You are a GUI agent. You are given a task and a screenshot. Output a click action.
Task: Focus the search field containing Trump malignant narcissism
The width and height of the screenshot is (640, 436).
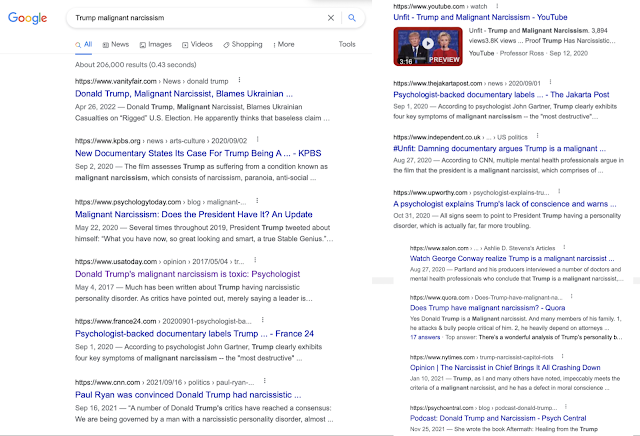(x=200, y=18)
